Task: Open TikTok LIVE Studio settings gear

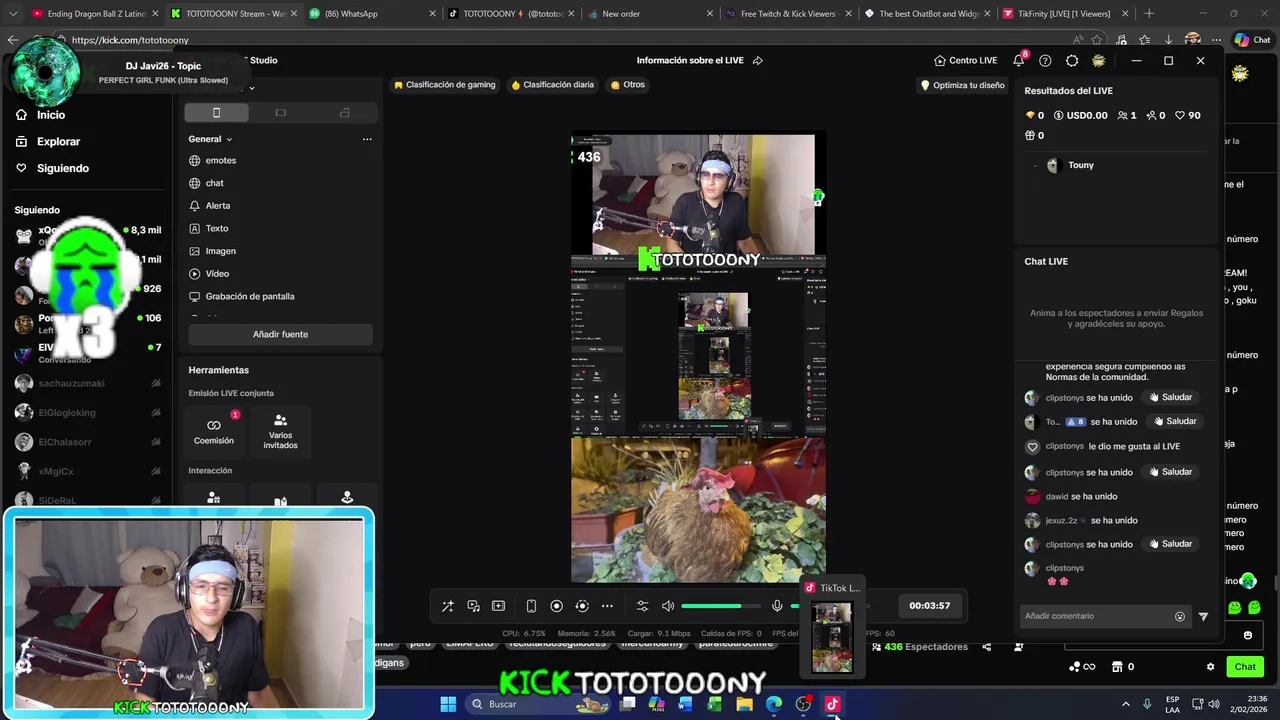Action: pyautogui.click(x=1072, y=60)
